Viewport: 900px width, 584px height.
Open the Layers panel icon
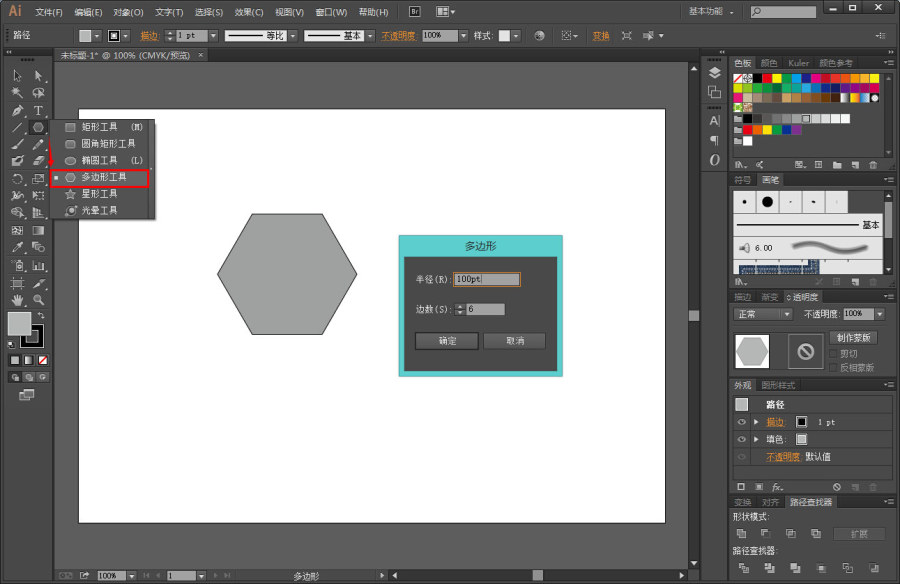(715, 73)
